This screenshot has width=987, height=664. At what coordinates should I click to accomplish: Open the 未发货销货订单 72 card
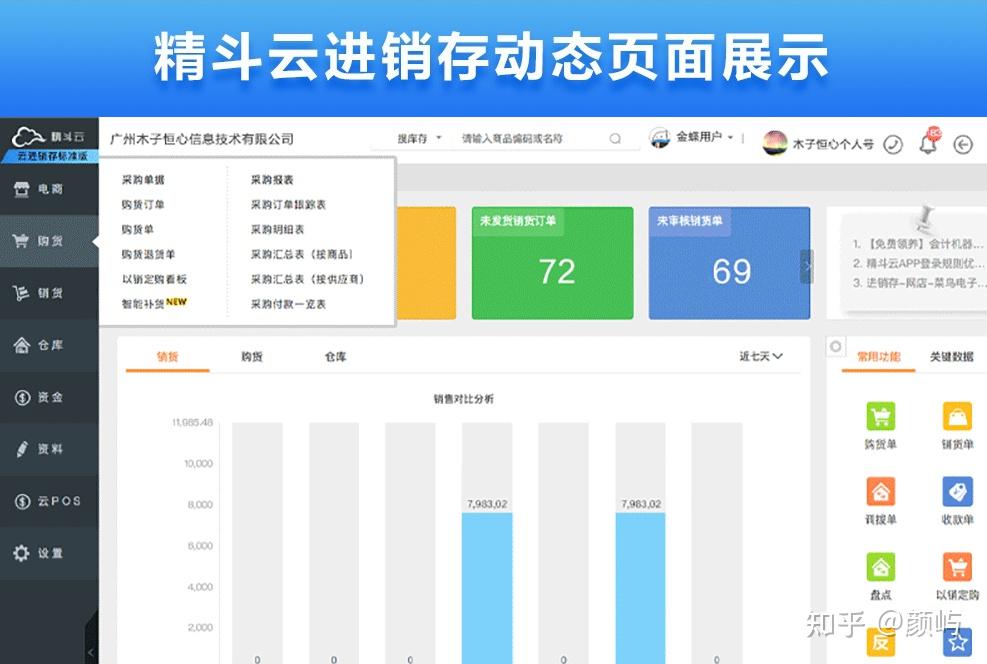coord(553,263)
